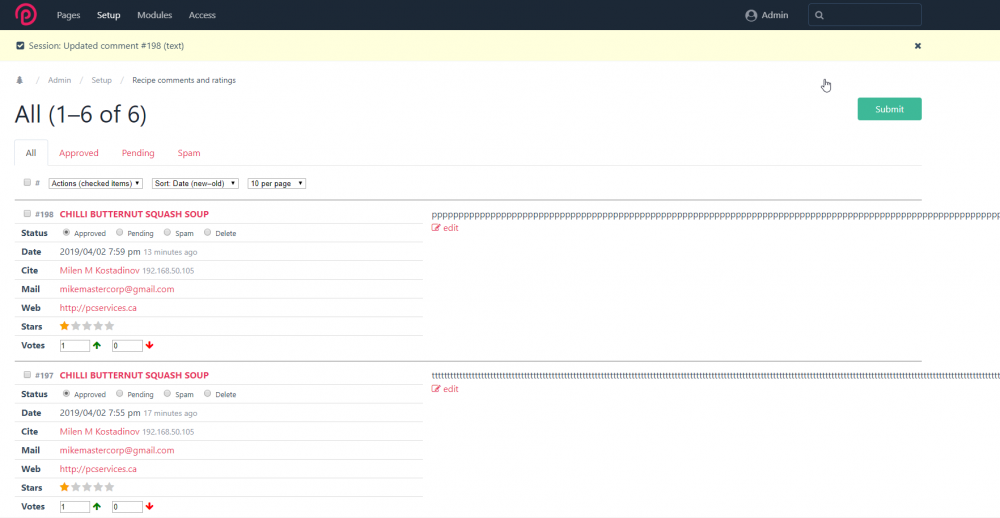This screenshot has height=518, width=1000.
Task: Click the Admin user profile icon
Action: pos(751,15)
